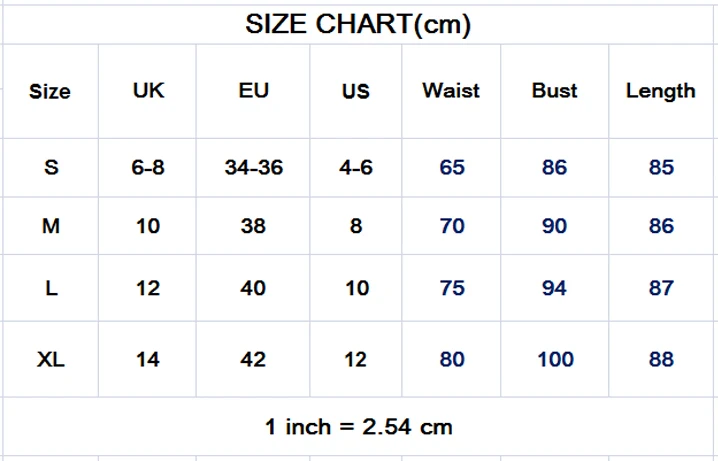The image size is (718, 461).
Task: Click the 6-8 UK size cell
Action: click(x=147, y=168)
